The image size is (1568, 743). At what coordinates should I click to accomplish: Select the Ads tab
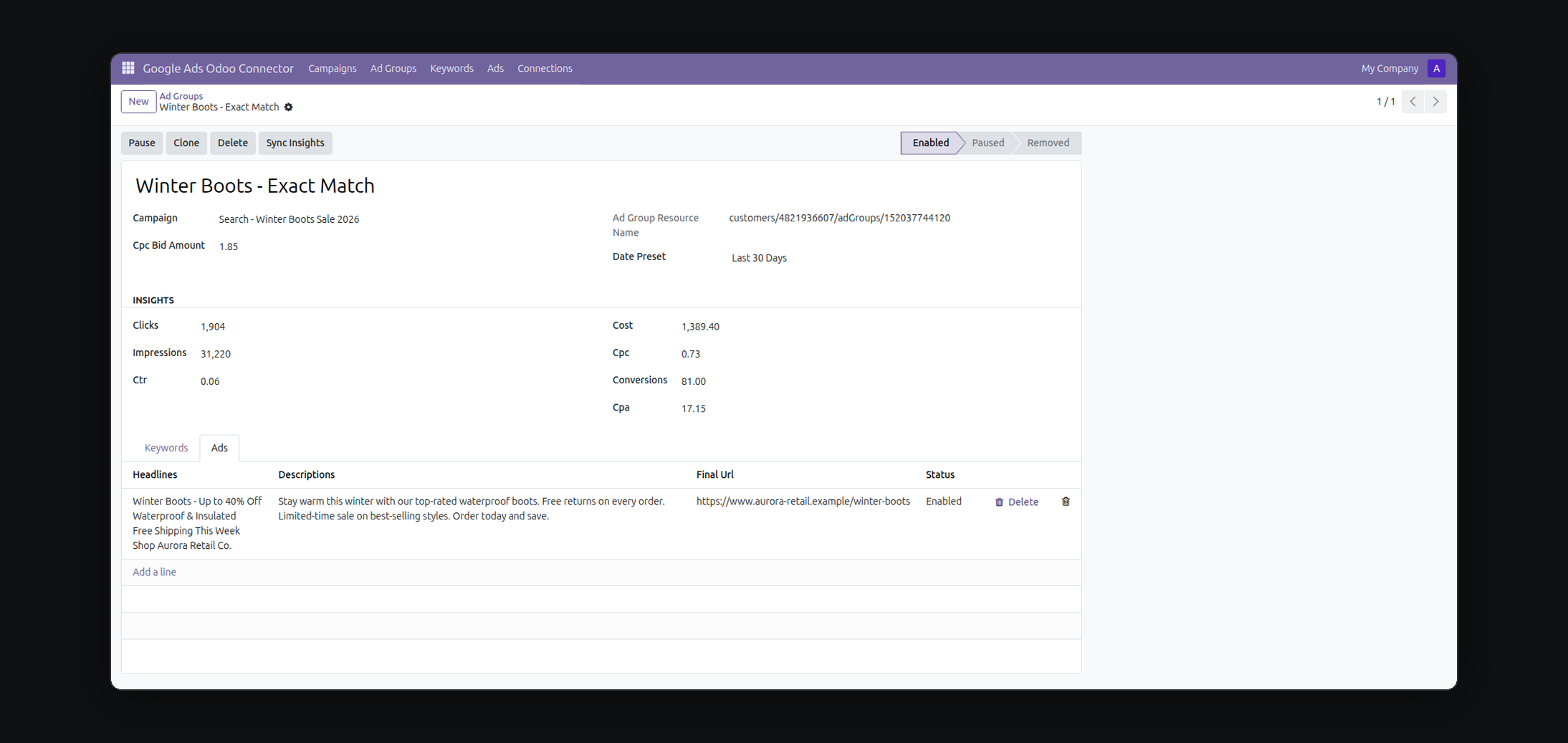point(219,448)
